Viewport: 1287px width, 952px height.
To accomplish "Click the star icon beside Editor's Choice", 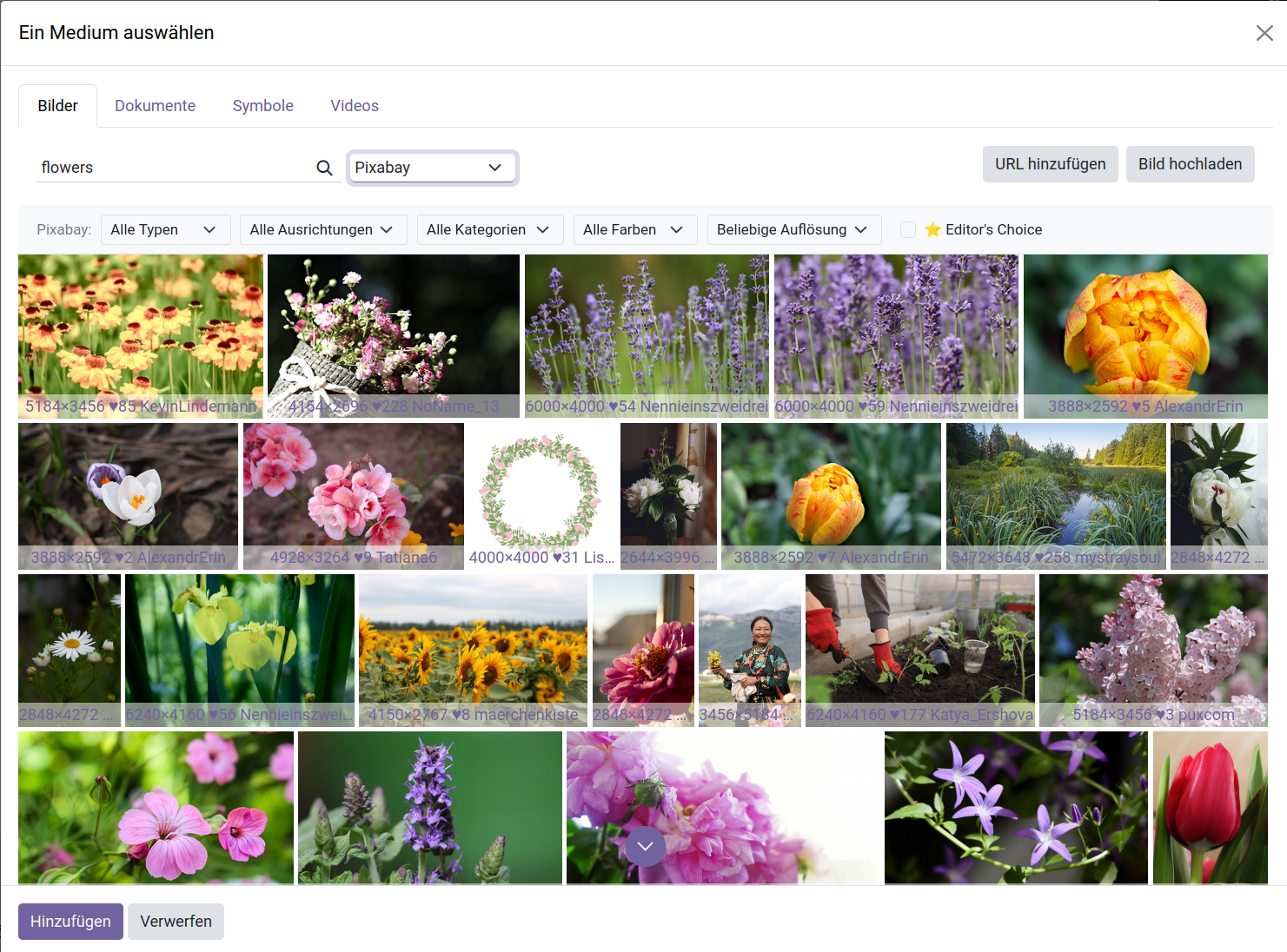I will pos(933,229).
